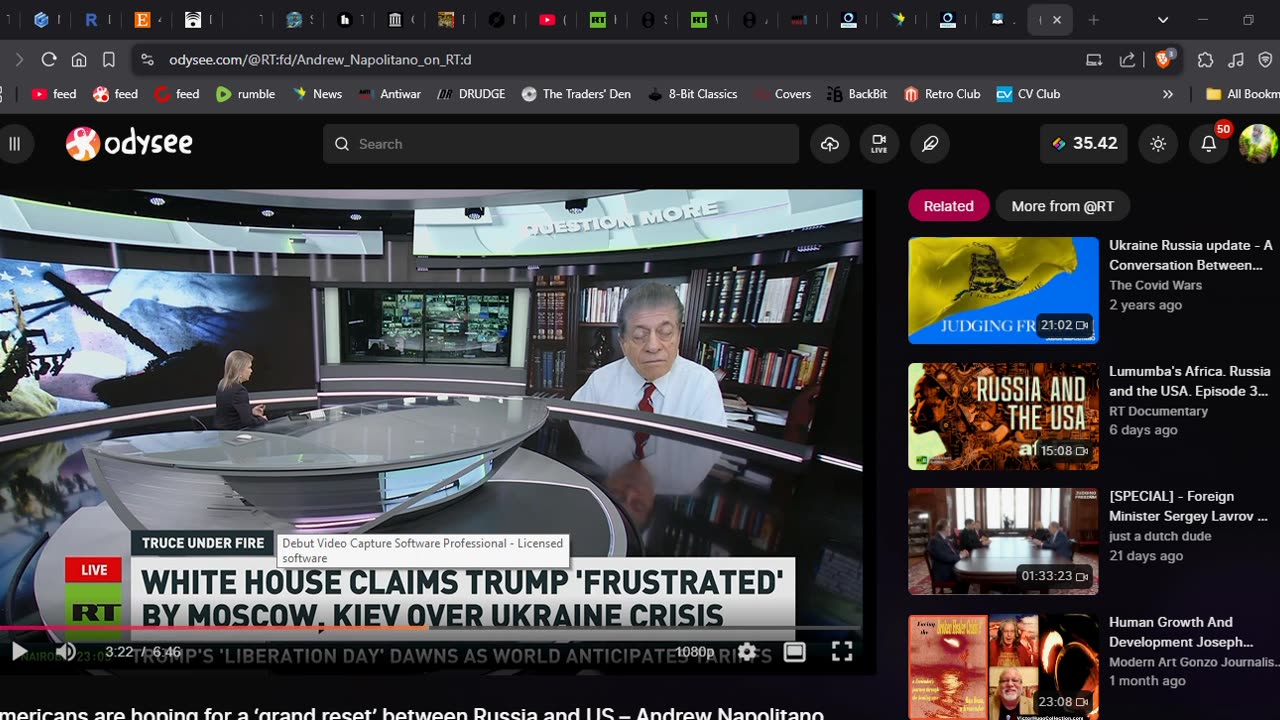Visit the RT Documentary channel

[x=1158, y=411]
